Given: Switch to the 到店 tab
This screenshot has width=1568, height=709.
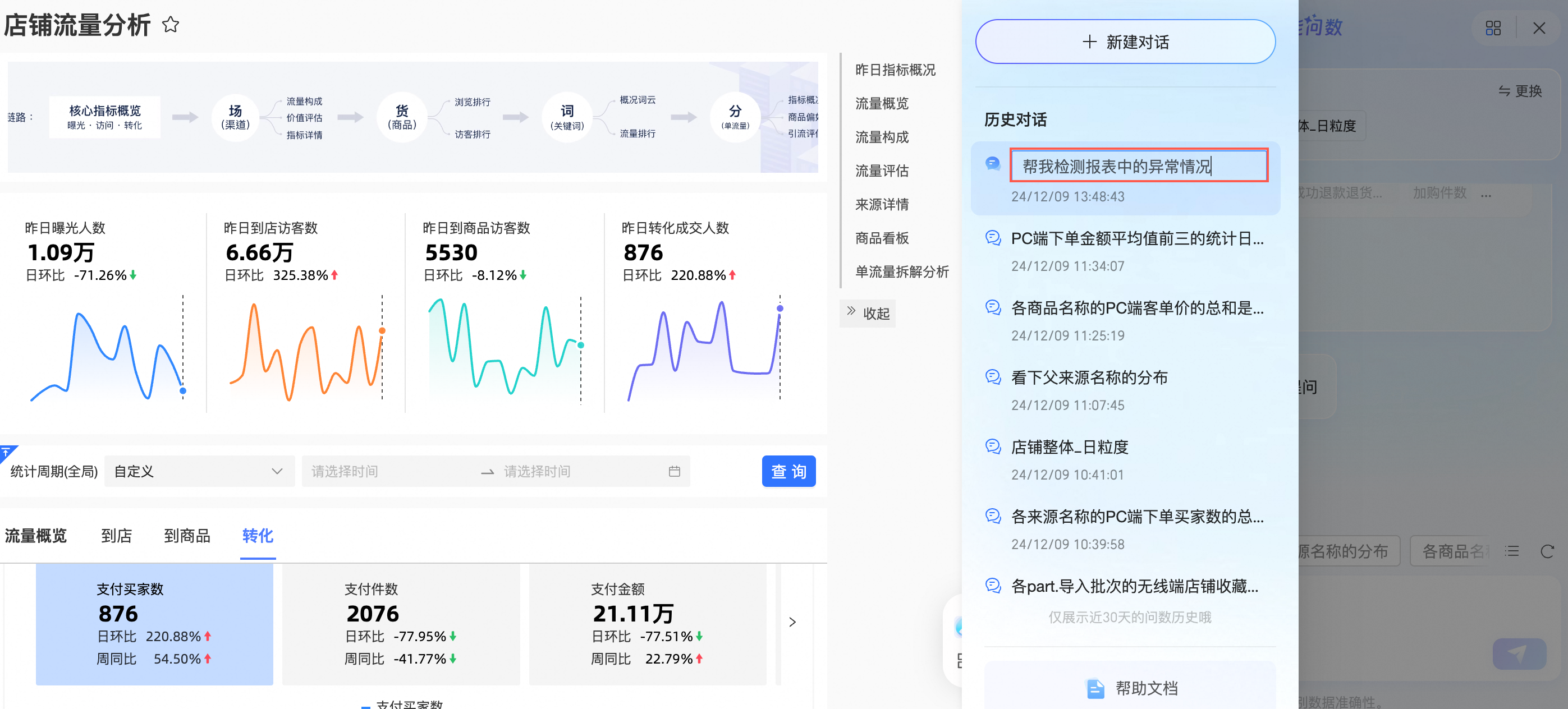Looking at the screenshot, I should click(116, 535).
